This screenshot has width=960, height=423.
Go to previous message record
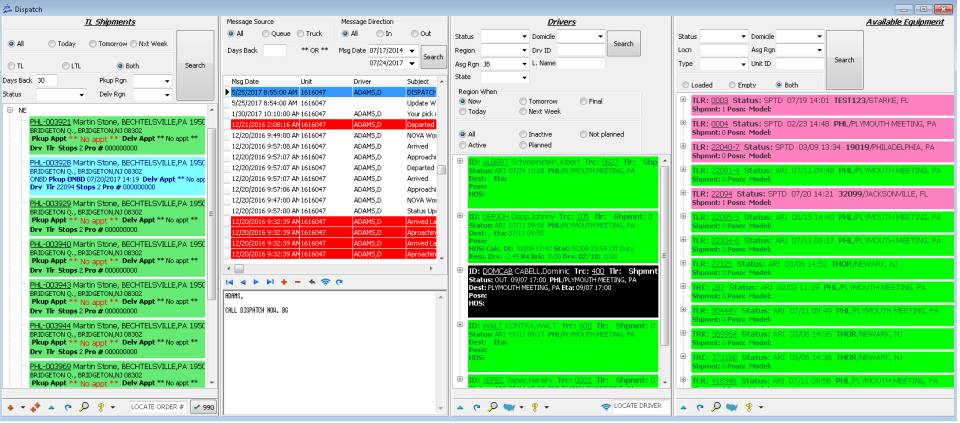pos(243,282)
